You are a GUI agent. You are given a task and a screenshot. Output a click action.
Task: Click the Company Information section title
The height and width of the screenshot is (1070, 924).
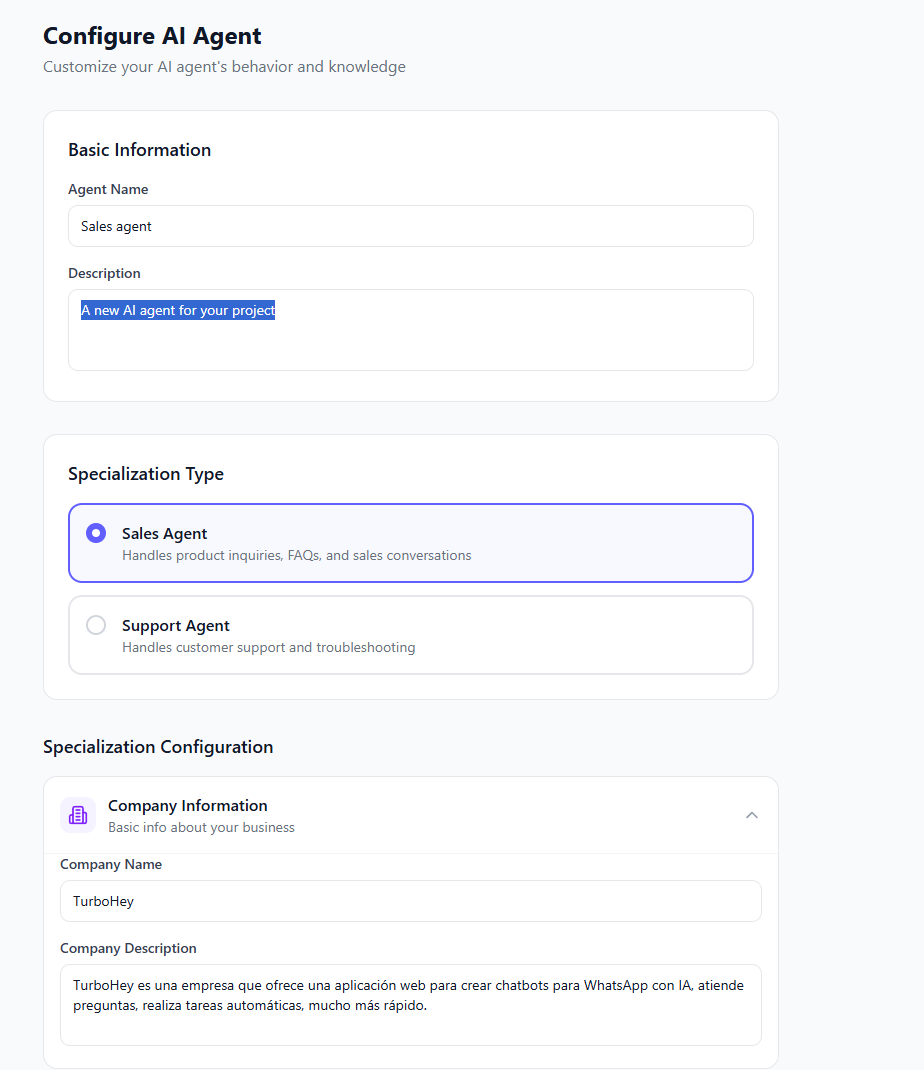tap(187, 806)
